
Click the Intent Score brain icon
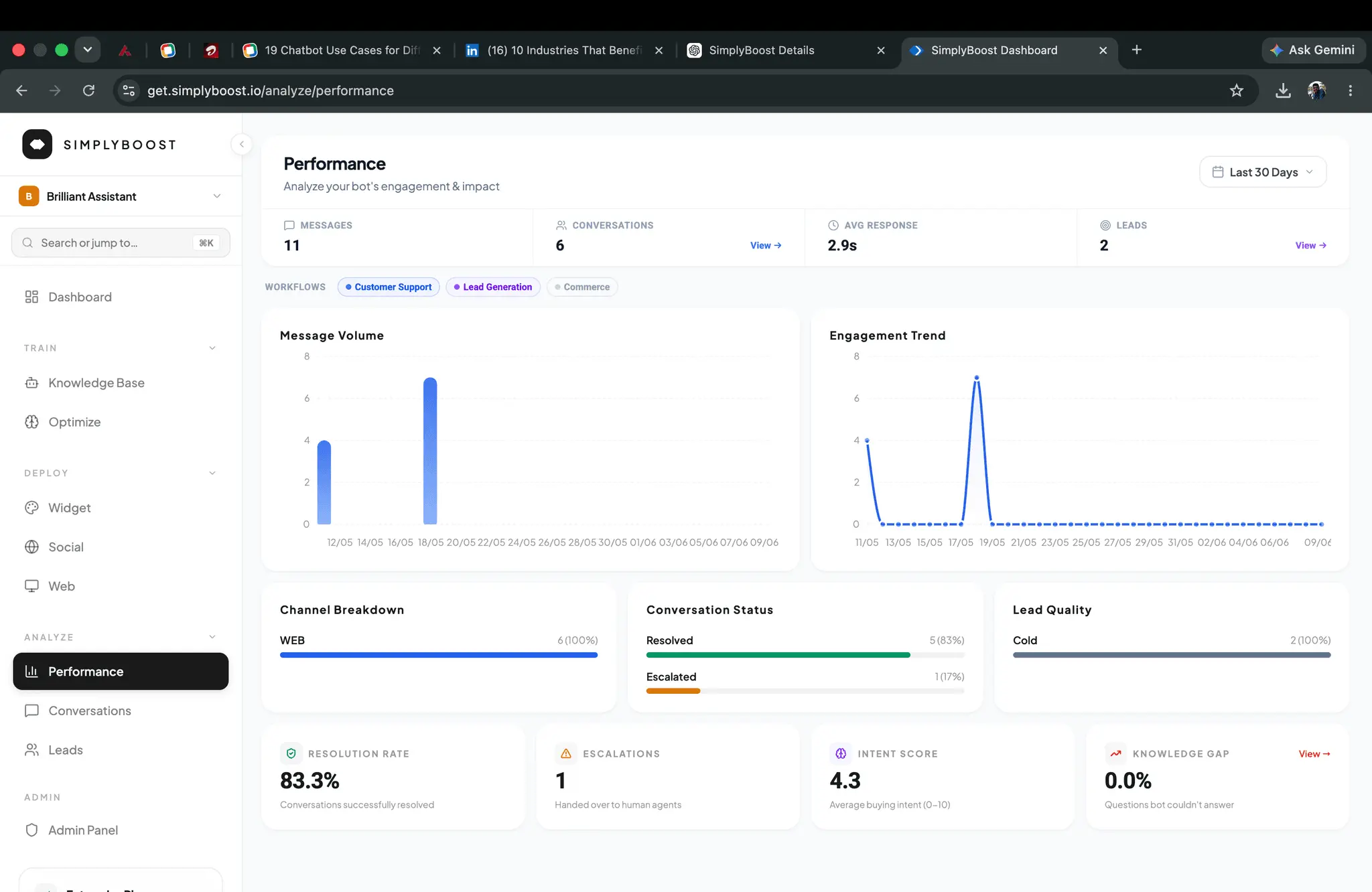click(x=841, y=753)
